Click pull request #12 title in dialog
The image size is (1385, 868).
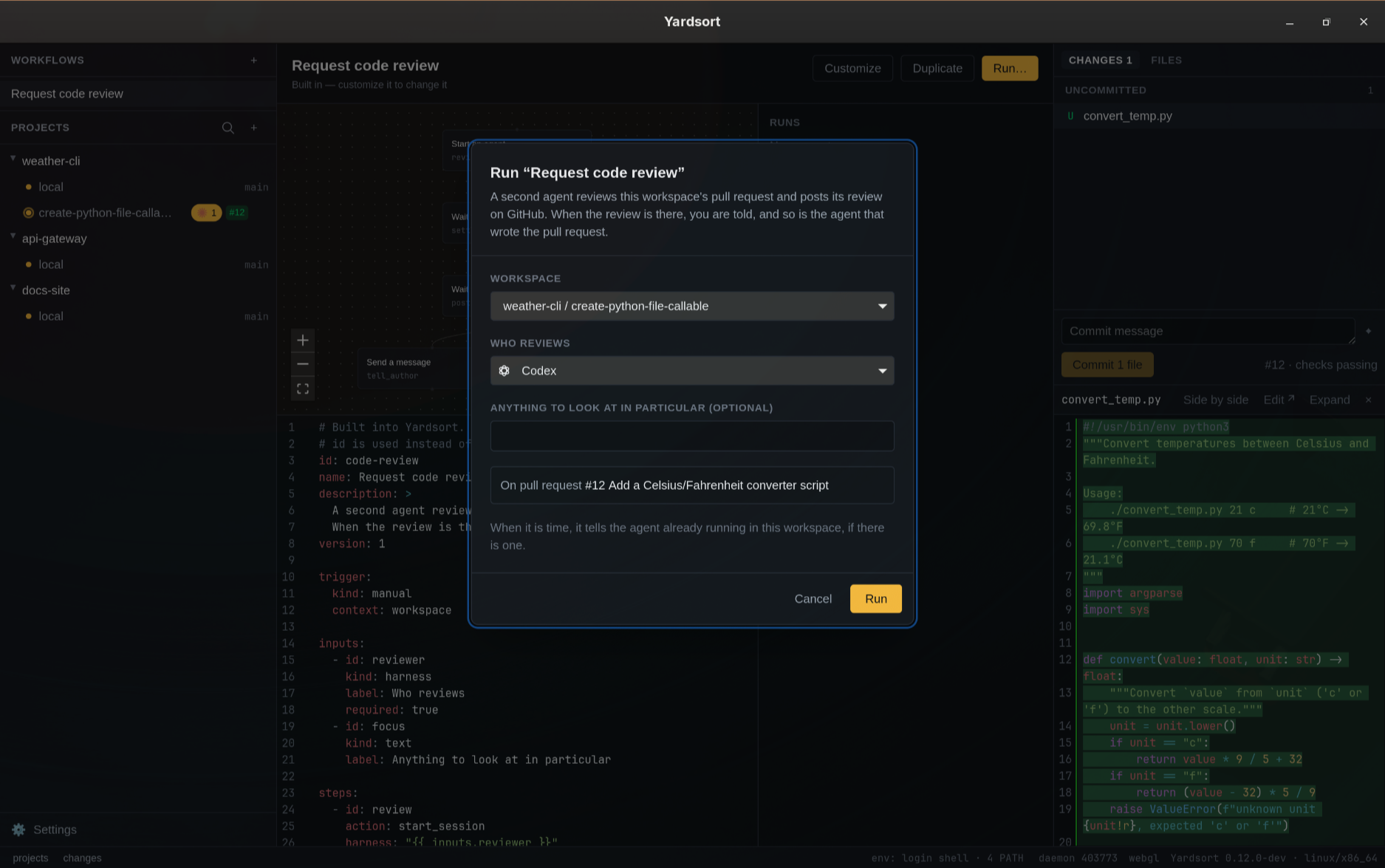pyautogui.click(x=707, y=485)
